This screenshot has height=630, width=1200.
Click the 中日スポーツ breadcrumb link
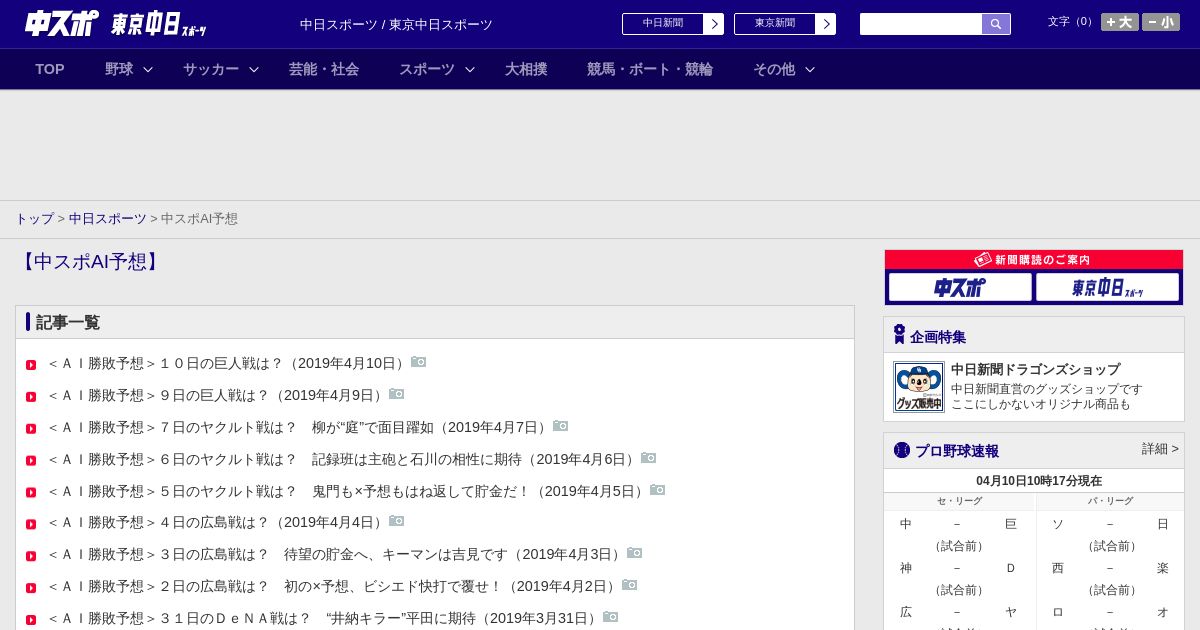point(108,218)
